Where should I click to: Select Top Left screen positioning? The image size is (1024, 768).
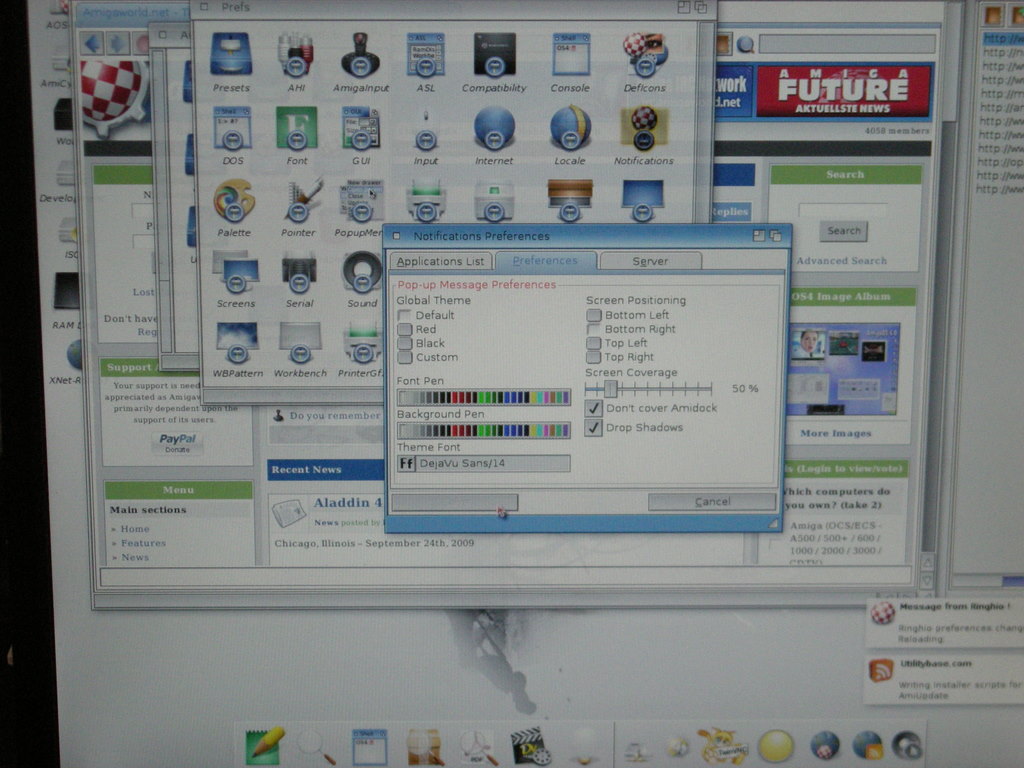click(594, 344)
